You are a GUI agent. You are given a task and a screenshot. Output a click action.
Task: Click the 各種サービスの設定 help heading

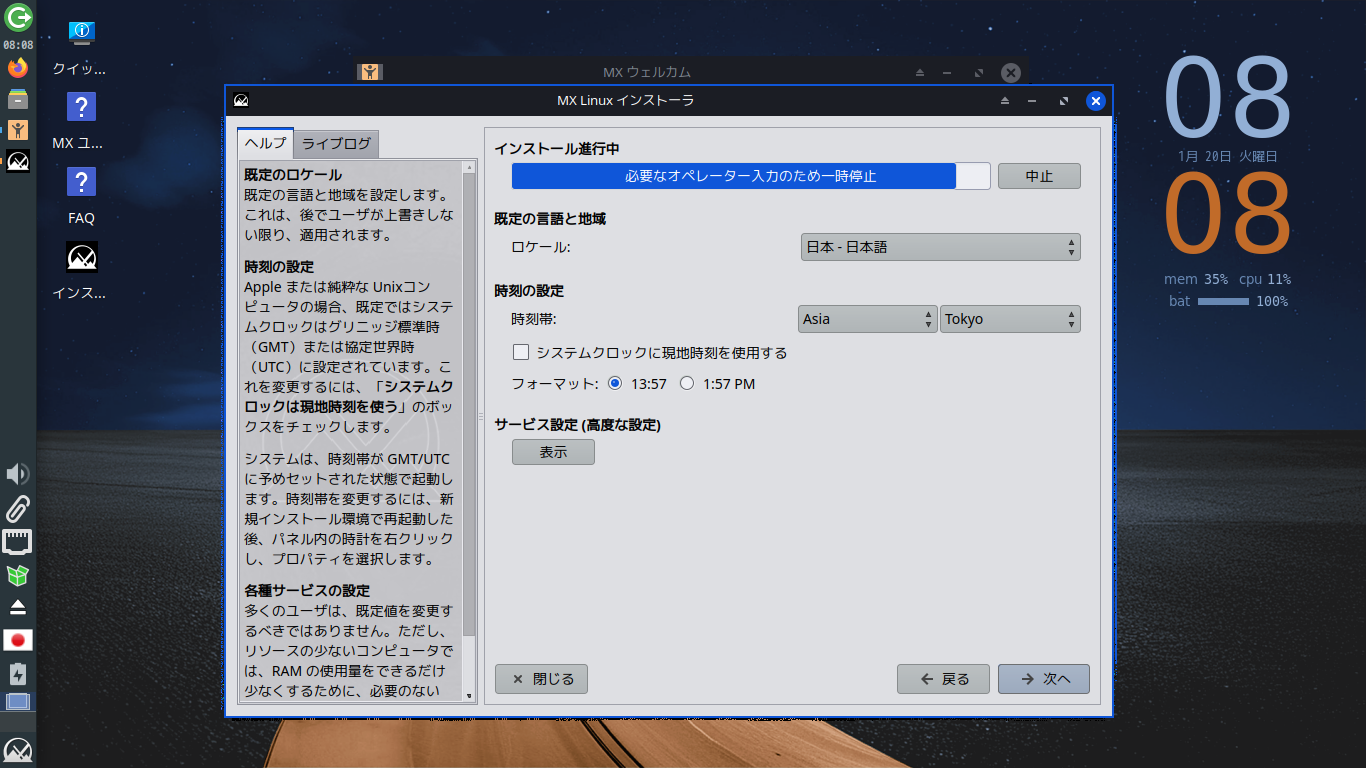[x=307, y=590]
